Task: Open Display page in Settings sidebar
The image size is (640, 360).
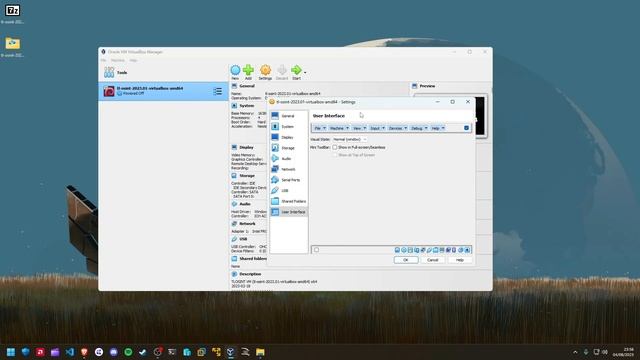Action: [289, 137]
